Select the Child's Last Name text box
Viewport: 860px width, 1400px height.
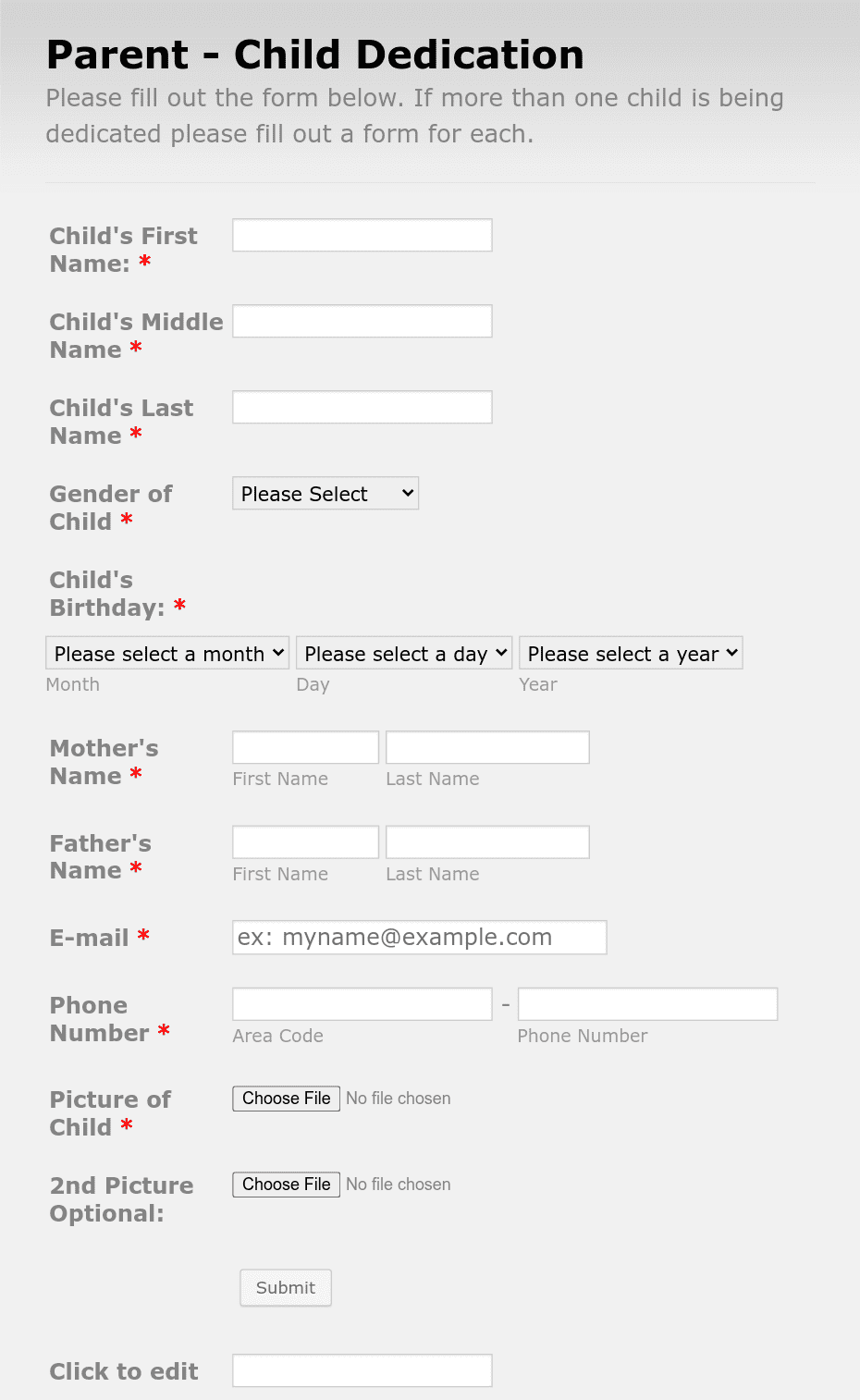(x=362, y=407)
